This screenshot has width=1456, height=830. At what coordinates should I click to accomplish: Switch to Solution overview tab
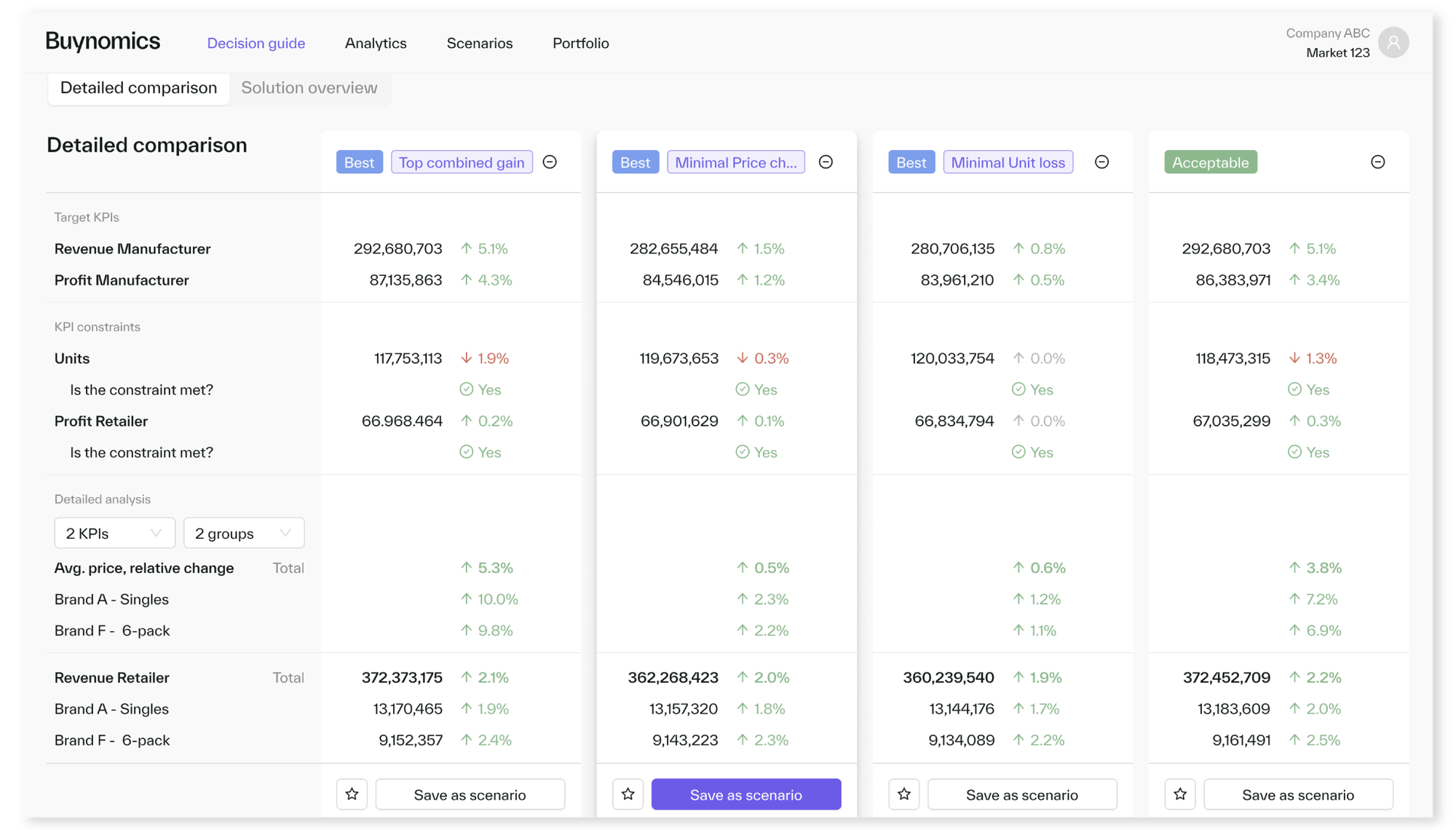point(309,87)
